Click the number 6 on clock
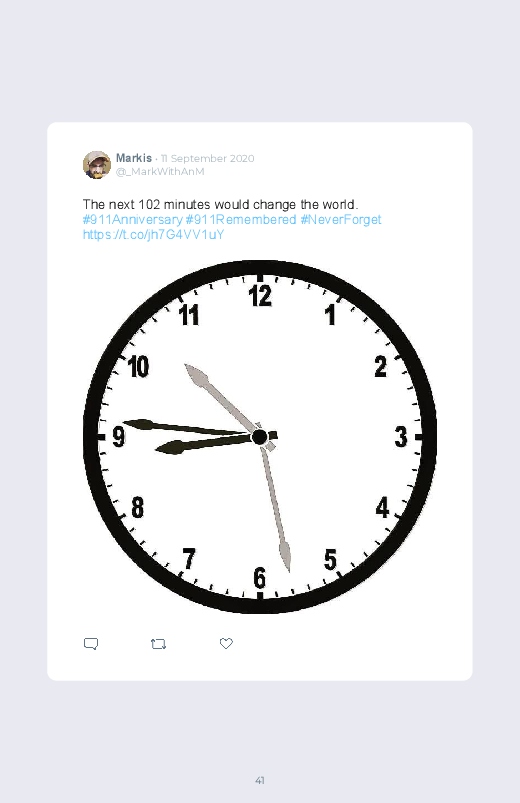Viewport: 520px width, 803px height. coord(260,578)
